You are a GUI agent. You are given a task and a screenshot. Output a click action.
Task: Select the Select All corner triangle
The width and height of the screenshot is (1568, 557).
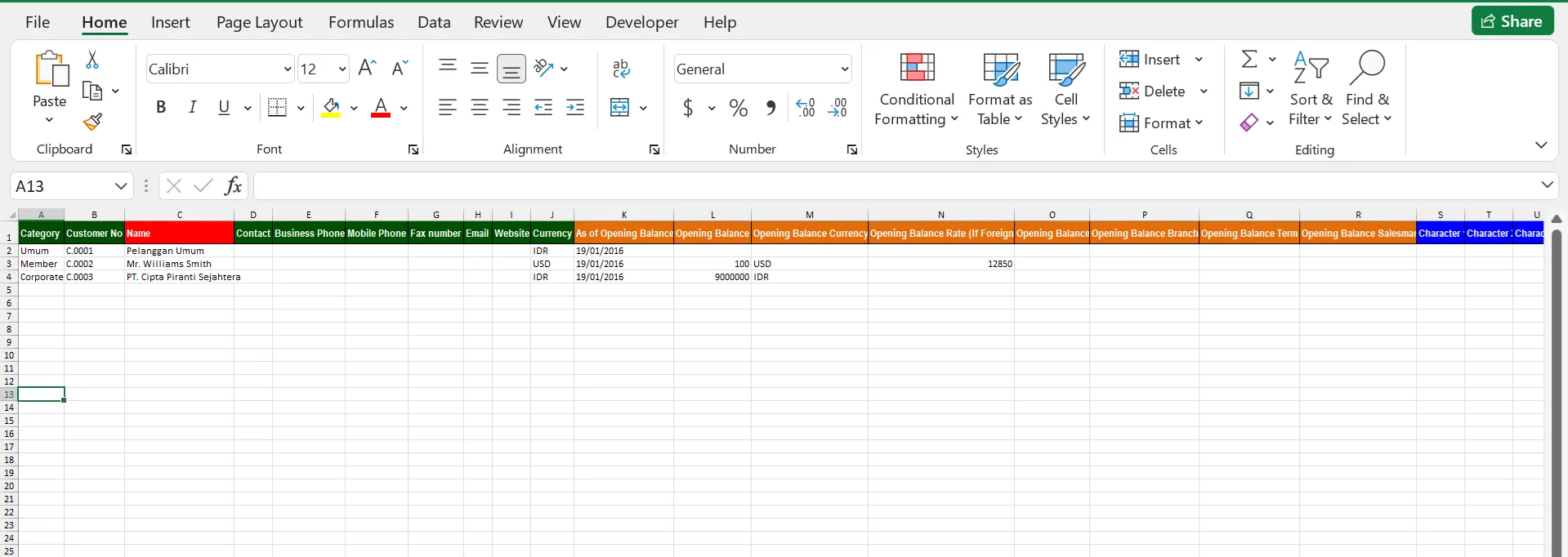[x=11, y=215]
